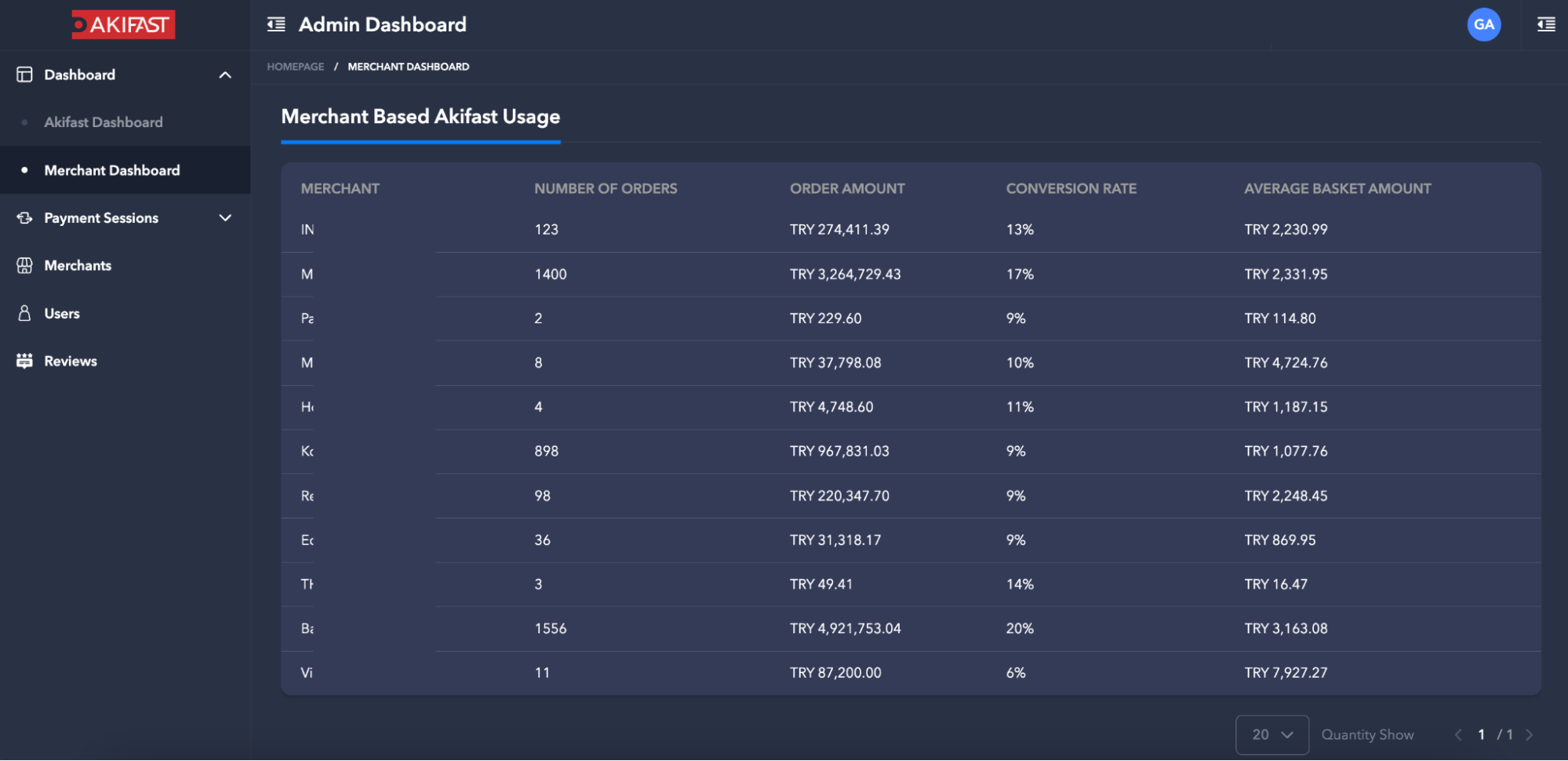Viewport: 1568px width, 761px height.
Task: Go to HOMEPAGE breadcrumb link
Action: point(295,67)
